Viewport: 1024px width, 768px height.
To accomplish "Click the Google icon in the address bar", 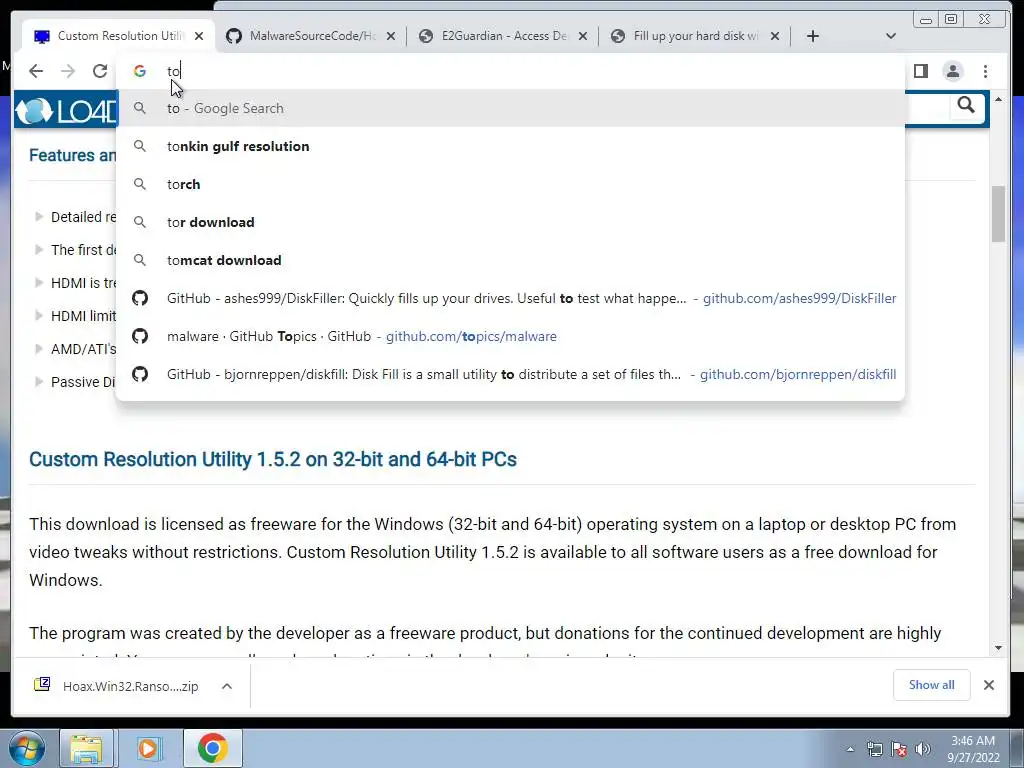I will 140,71.
